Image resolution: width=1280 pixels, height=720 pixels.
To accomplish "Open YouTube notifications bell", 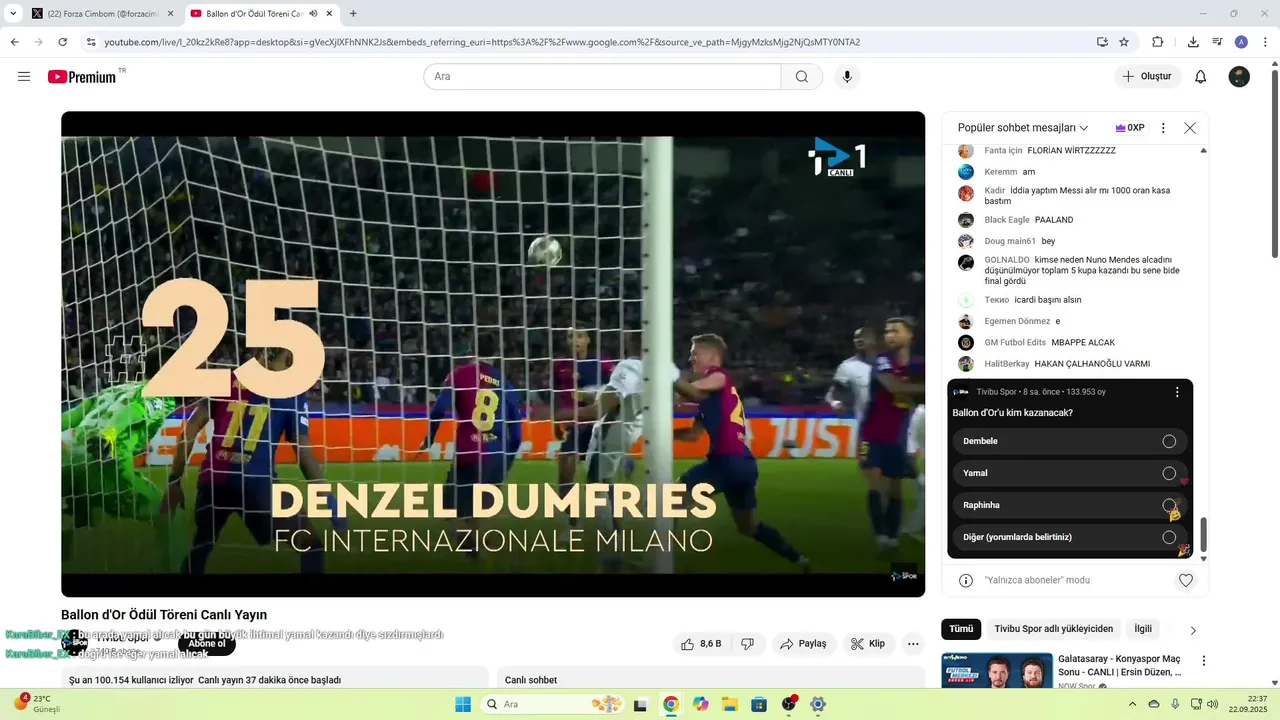I will (1201, 77).
